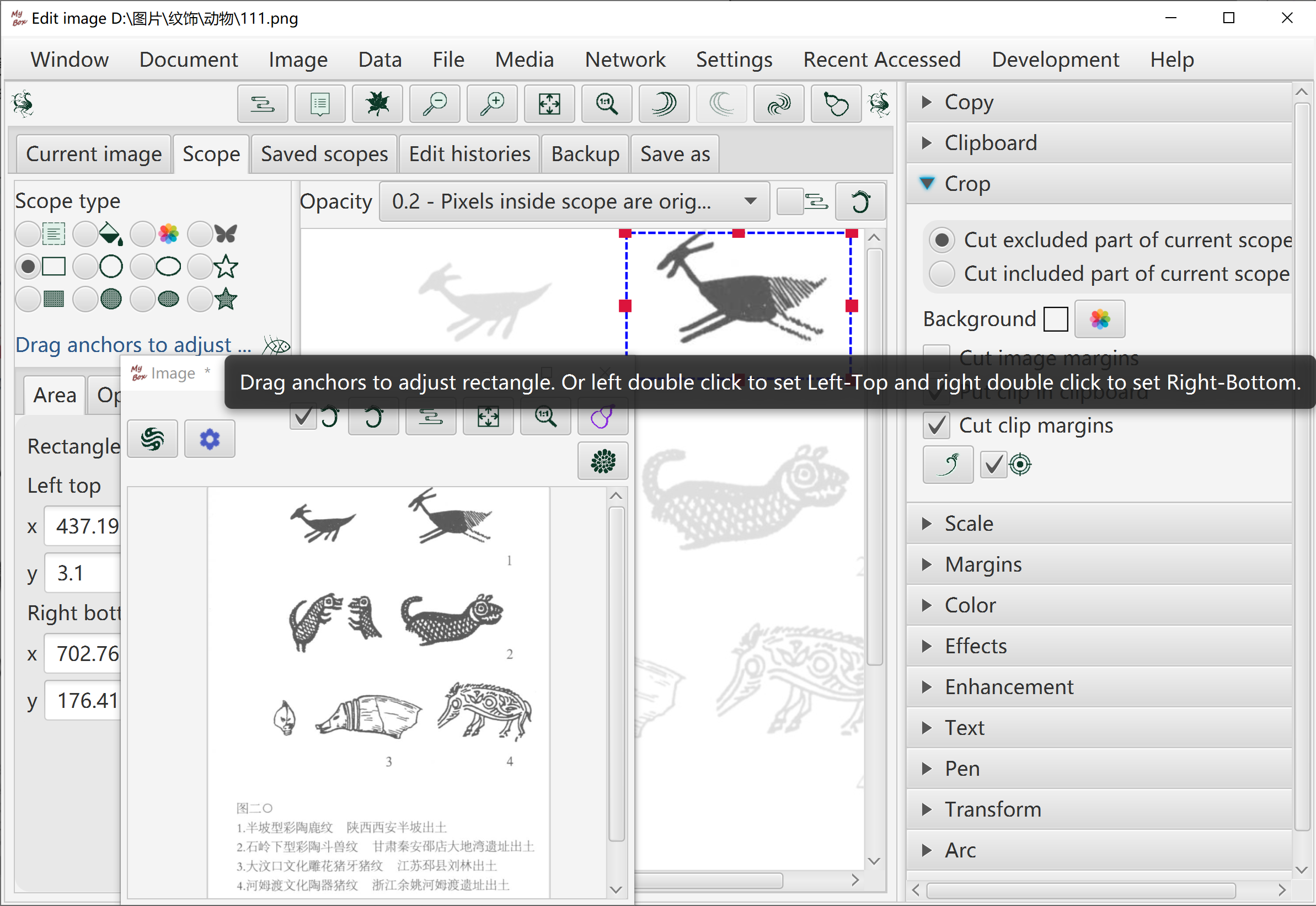Open the background color palette icon
The width and height of the screenshot is (1316, 906).
1100,319
